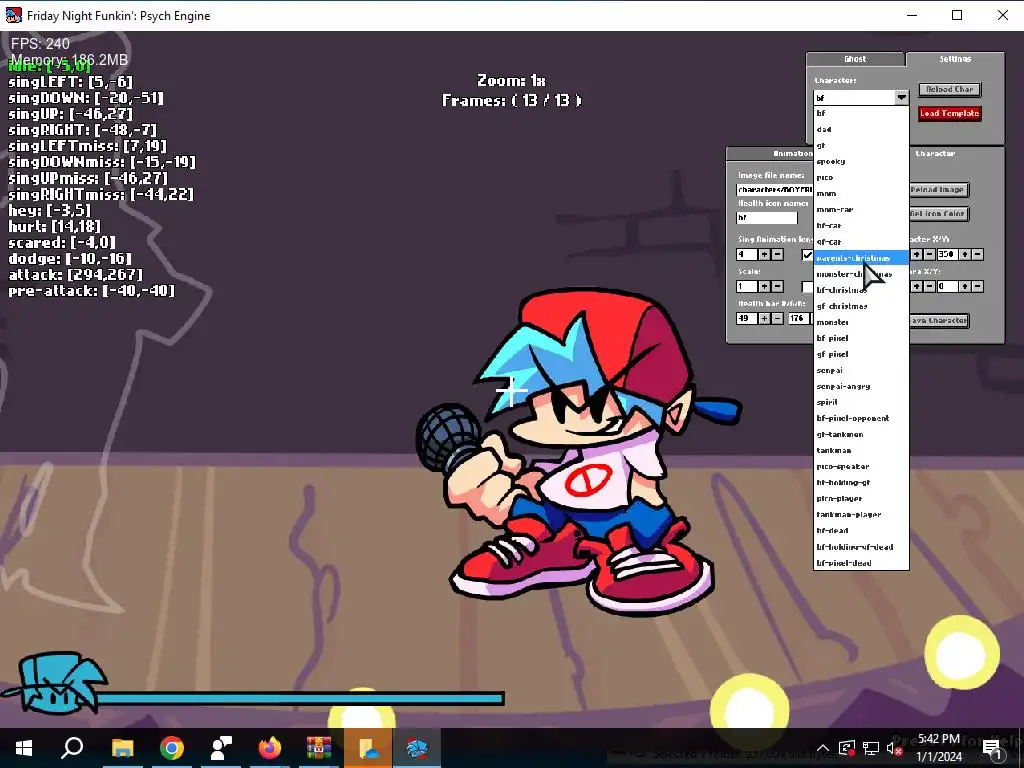
Task: Choose 'pico-player' from character list
Action: (861, 498)
